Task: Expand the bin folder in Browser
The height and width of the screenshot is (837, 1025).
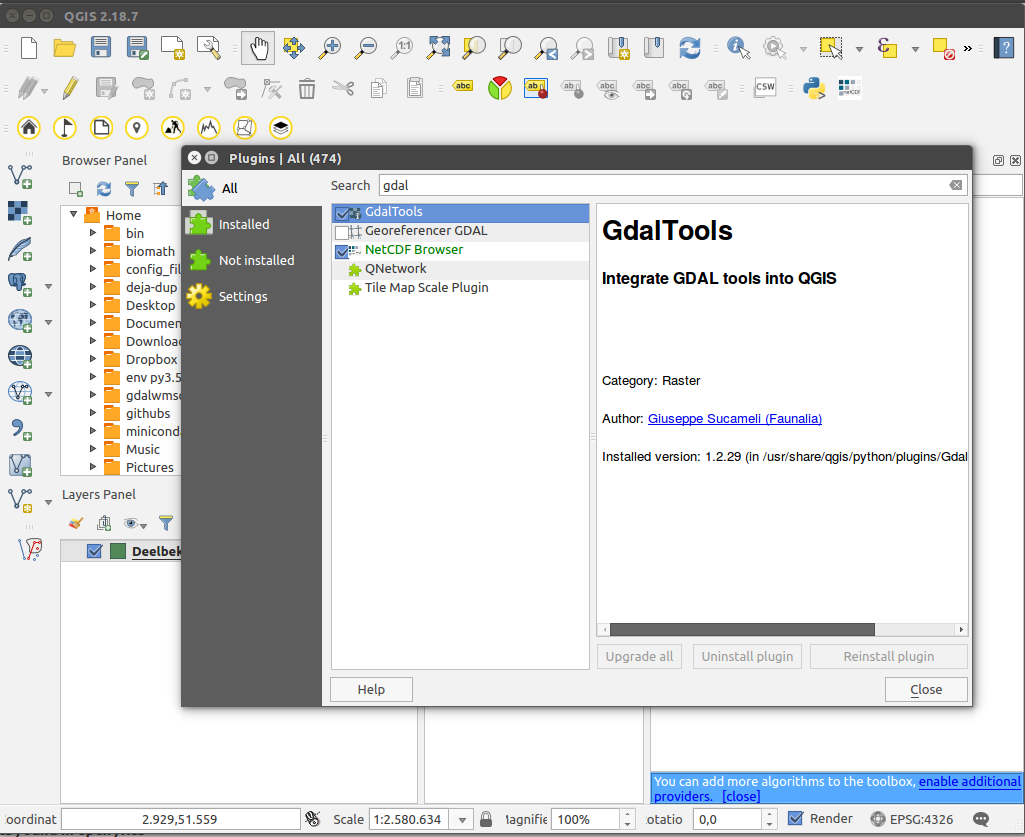Action: point(93,232)
